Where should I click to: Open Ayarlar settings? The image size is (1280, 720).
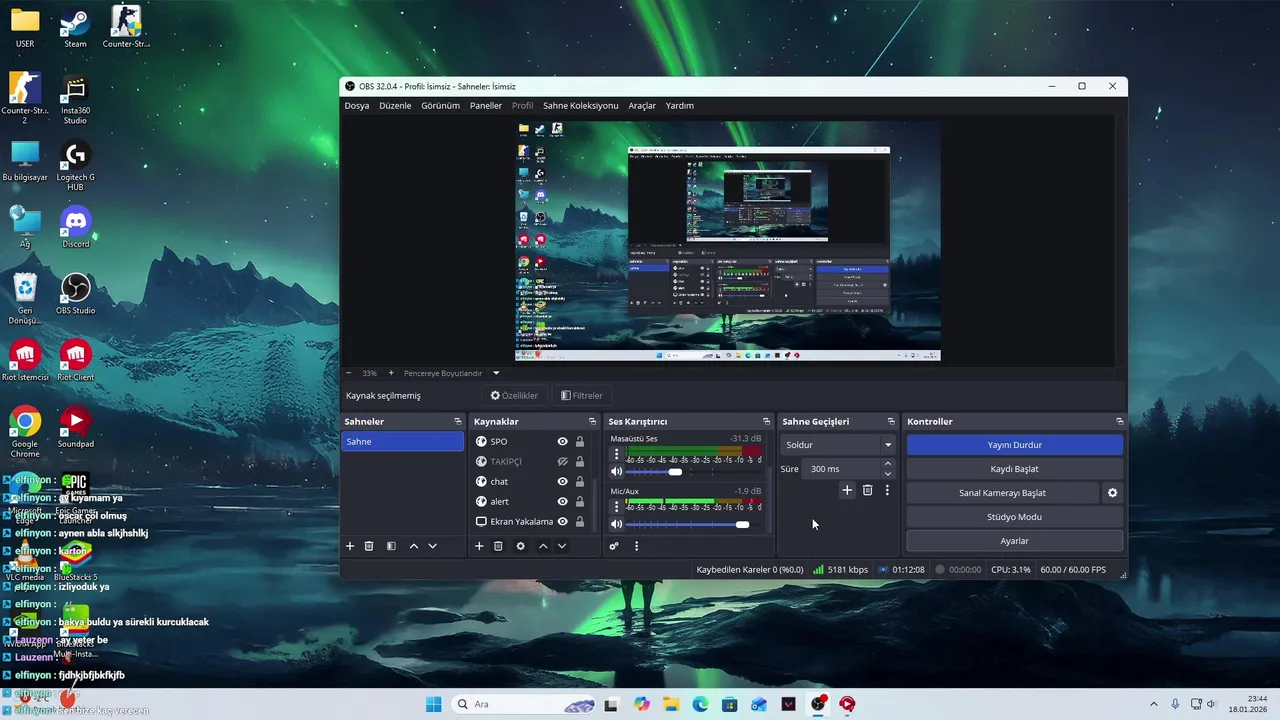tap(1015, 541)
